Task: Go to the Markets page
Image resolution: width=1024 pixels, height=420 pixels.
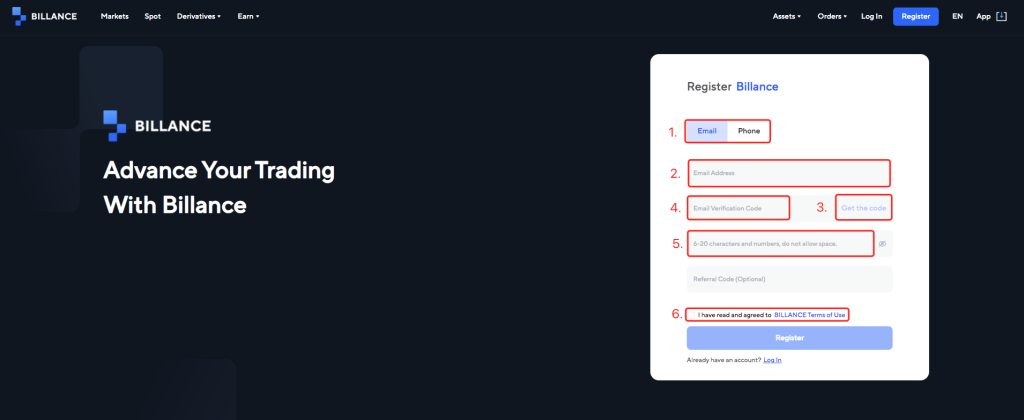Action: pos(115,17)
